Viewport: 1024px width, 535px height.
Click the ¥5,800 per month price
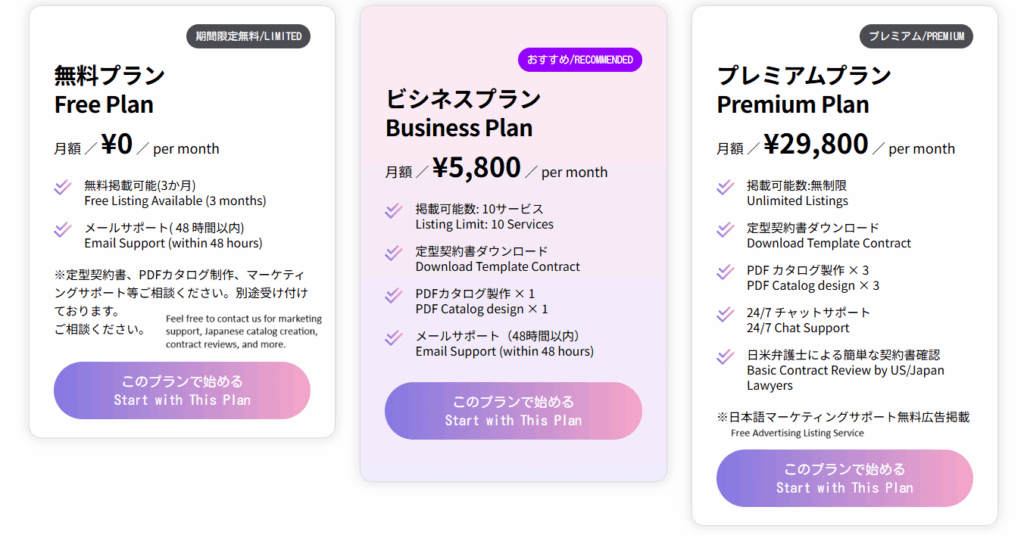click(x=497, y=169)
